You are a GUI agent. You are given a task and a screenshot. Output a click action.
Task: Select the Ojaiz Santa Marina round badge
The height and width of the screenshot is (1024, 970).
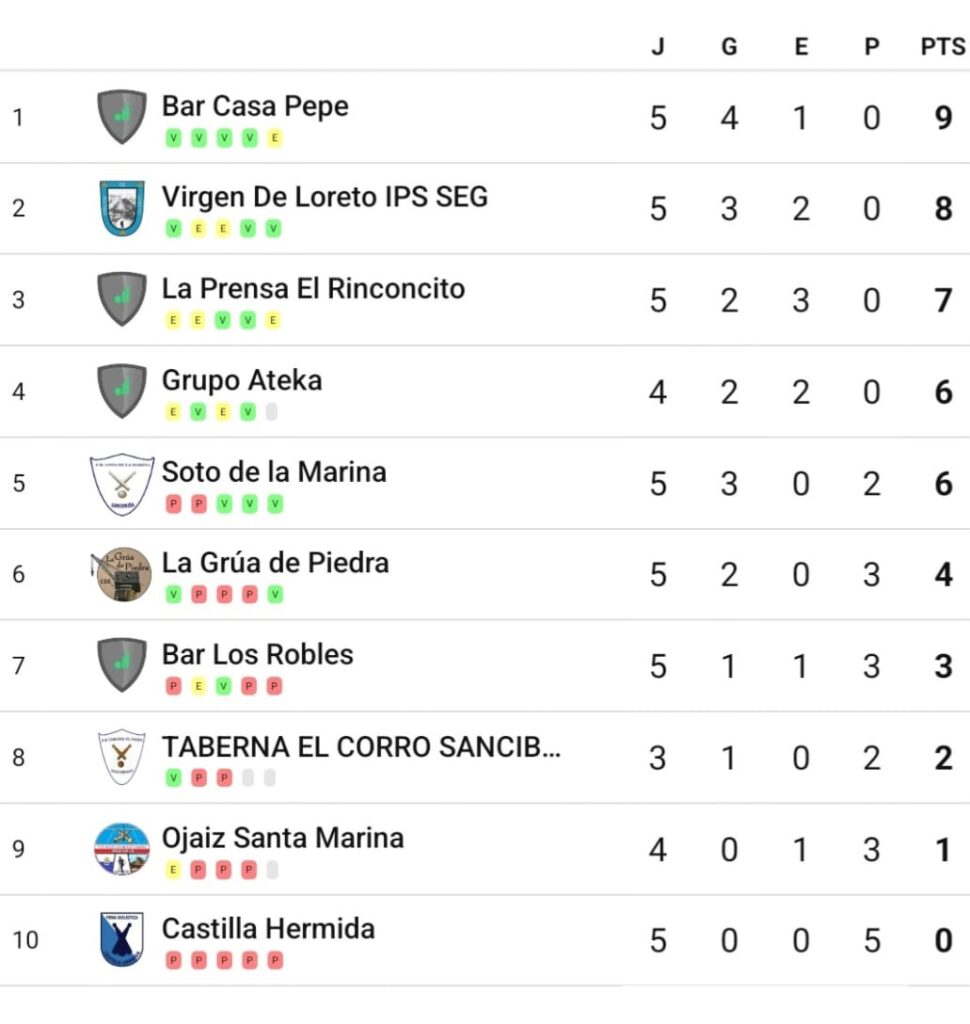tap(121, 849)
